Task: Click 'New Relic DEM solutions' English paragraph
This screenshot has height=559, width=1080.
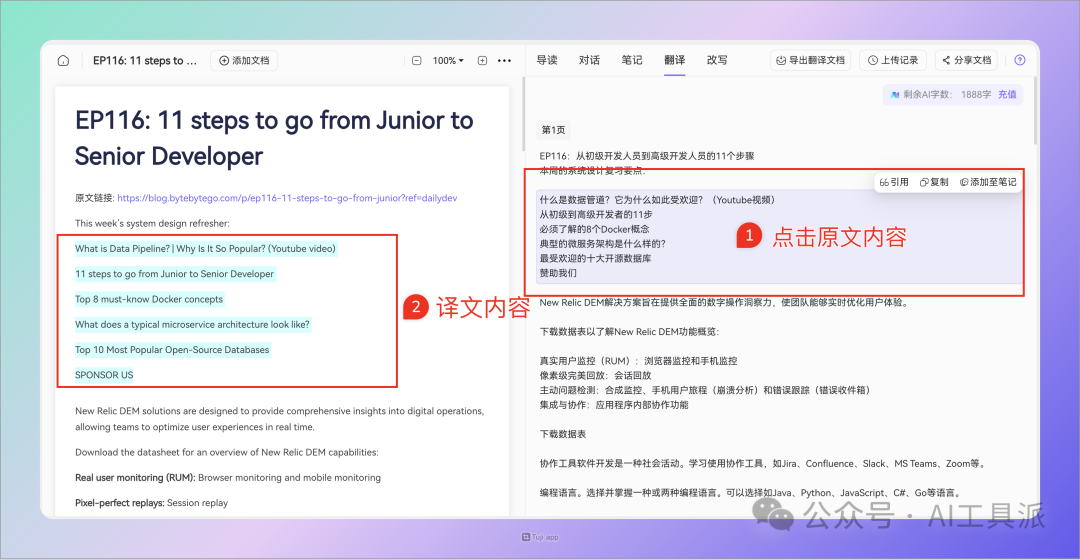Action: pos(280,419)
